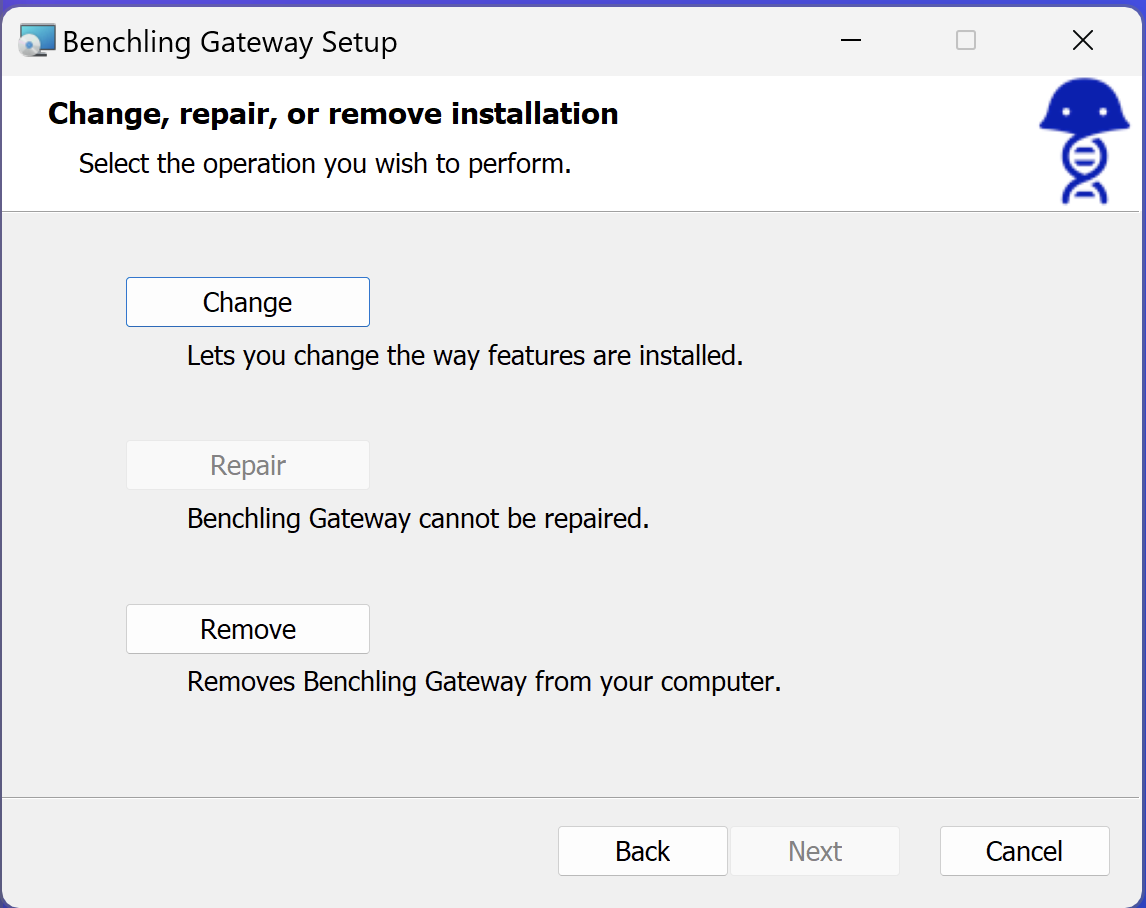
Task: Close the setup window with the X
Action: 1082,41
